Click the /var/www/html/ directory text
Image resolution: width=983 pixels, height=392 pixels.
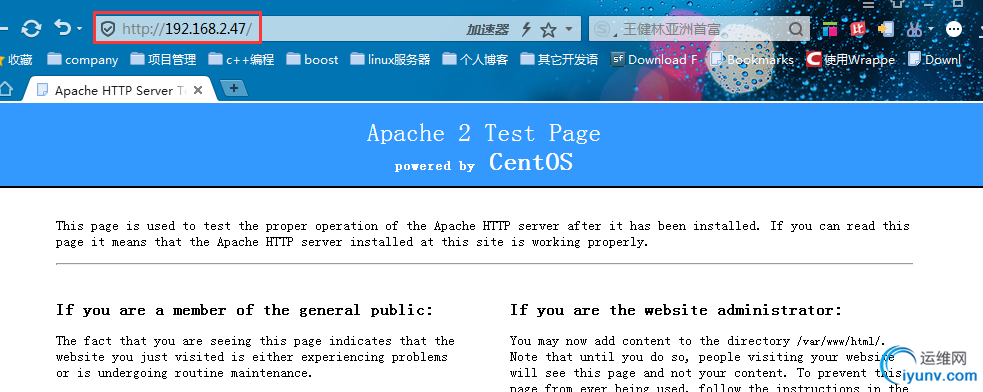click(839, 341)
